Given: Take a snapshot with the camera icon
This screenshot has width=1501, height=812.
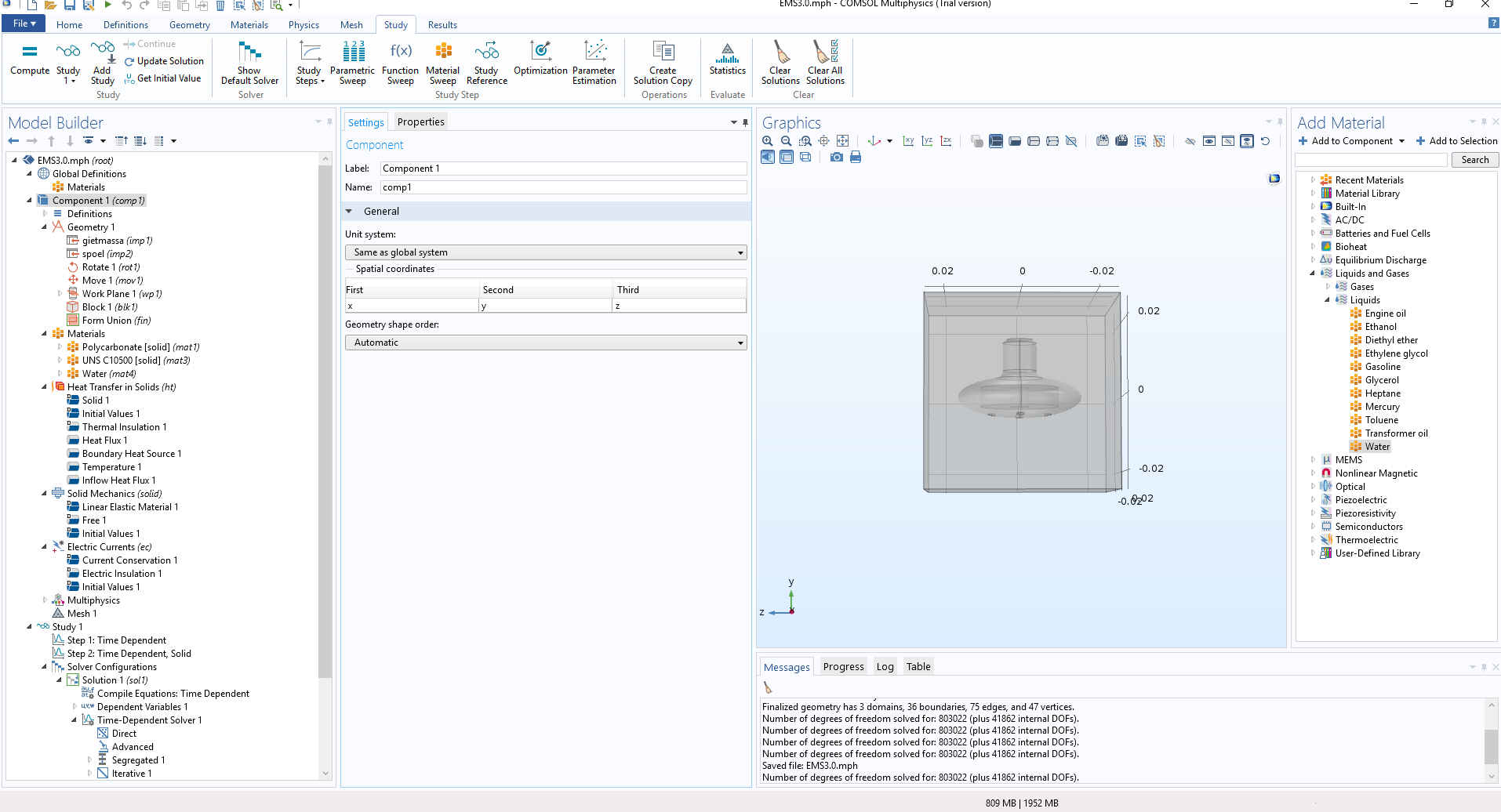Looking at the screenshot, I should [x=837, y=158].
